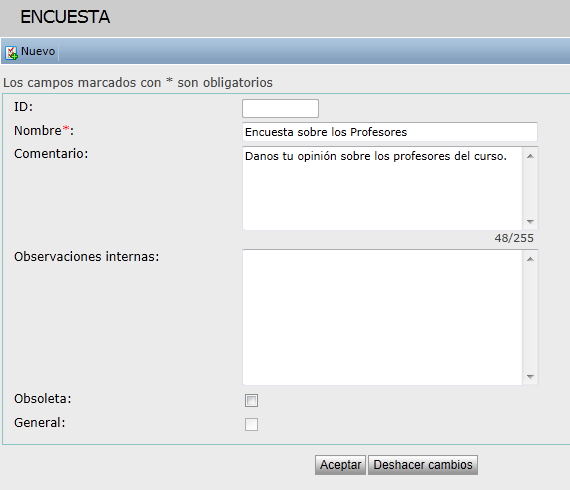Toggle the General checkbox
The height and width of the screenshot is (490, 570).
click(x=251, y=424)
